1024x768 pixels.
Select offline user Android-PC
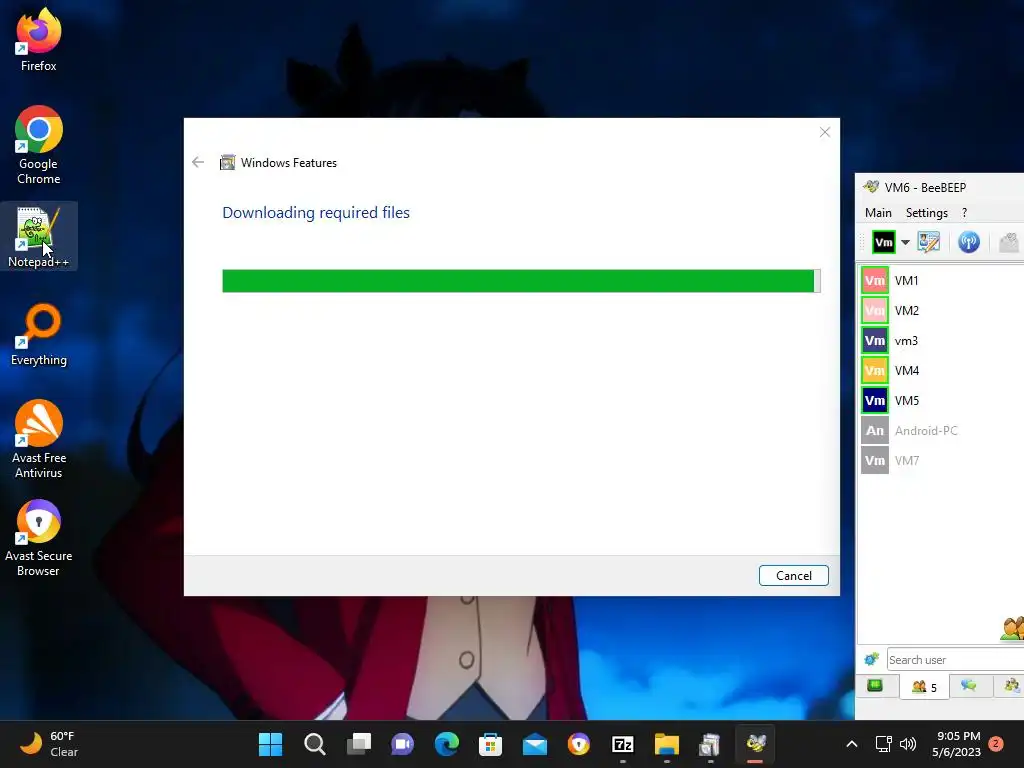coord(940,431)
